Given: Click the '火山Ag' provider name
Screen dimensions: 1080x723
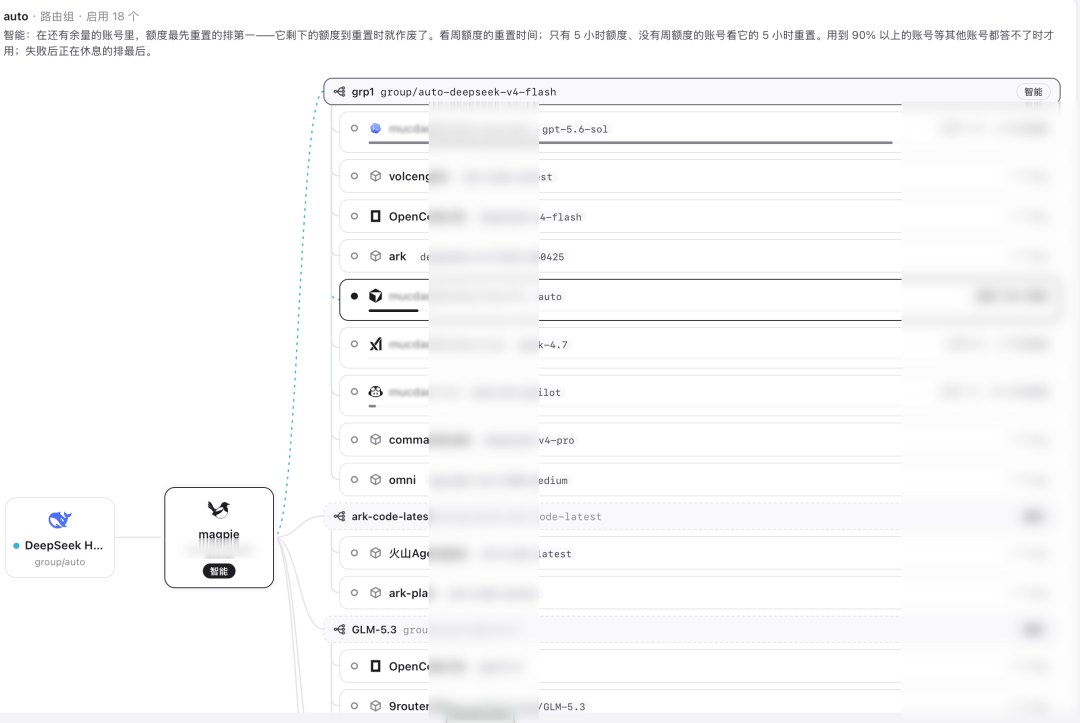Looking at the screenshot, I should (x=408, y=553).
